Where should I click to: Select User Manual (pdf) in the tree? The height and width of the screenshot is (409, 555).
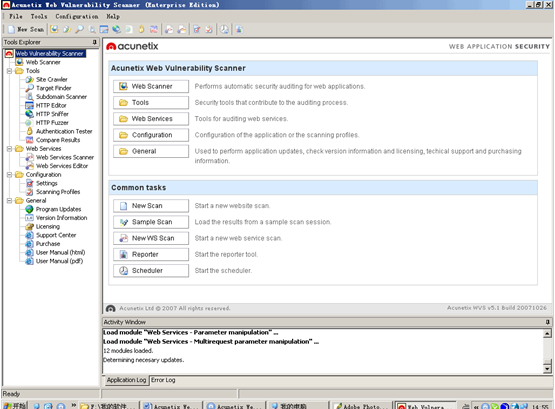(x=59, y=261)
